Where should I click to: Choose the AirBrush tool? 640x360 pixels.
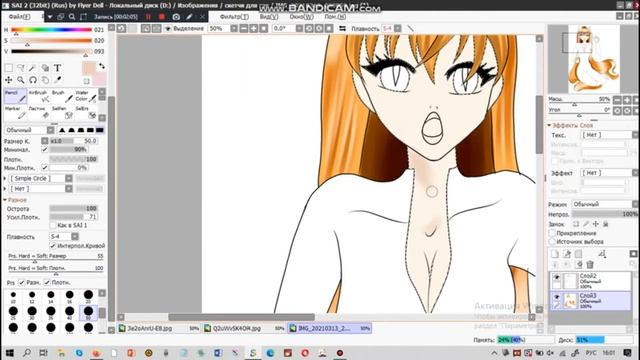click(x=39, y=96)
